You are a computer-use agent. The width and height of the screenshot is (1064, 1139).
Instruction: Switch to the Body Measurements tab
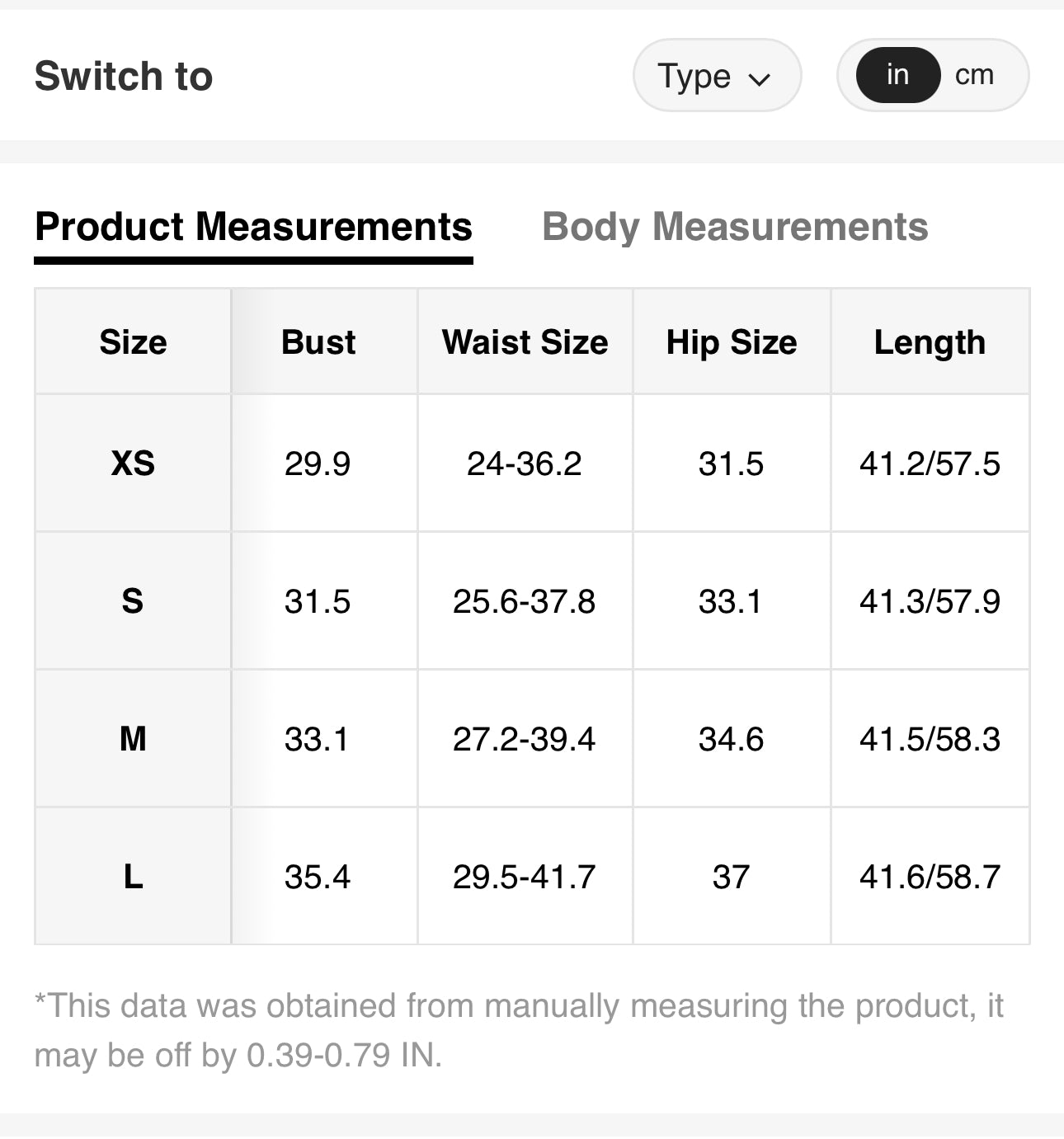click(x=734, y=227)
